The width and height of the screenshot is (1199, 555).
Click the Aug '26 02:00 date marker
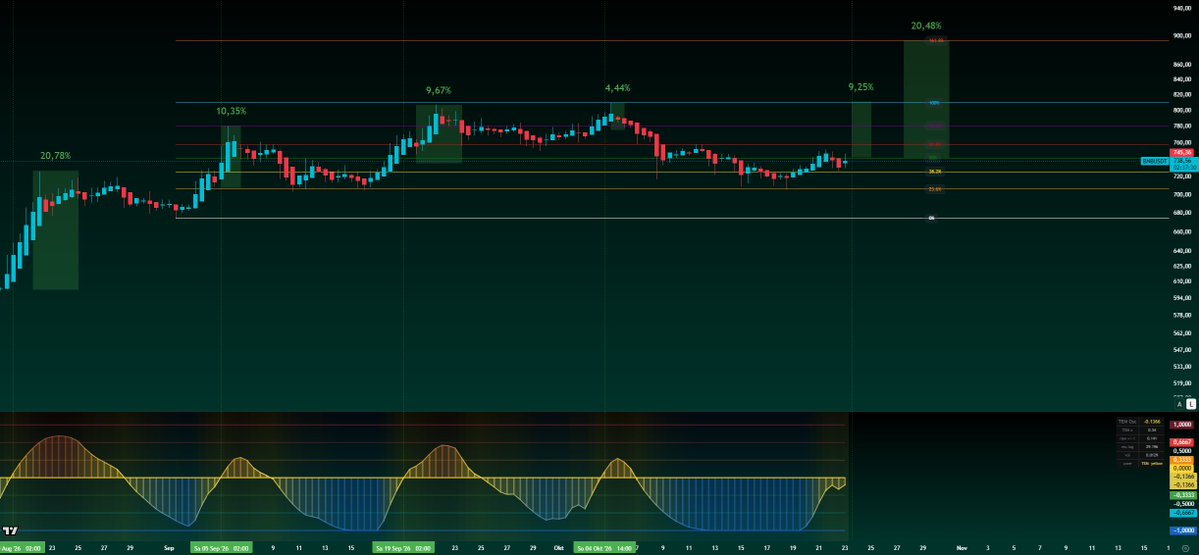(x=21, y=548)
